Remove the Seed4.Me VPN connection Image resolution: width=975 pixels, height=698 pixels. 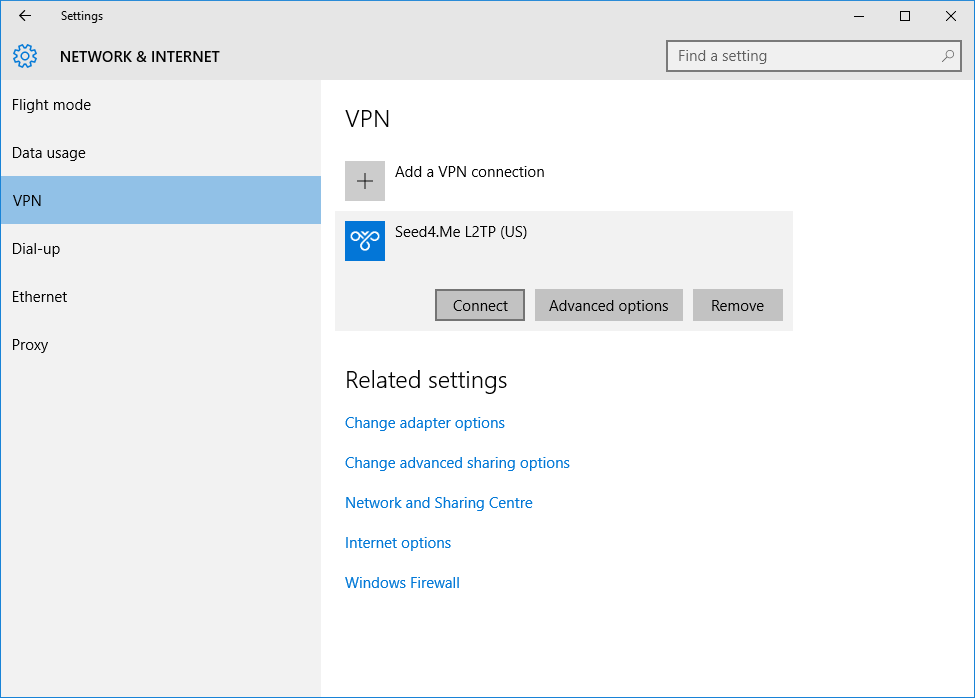737,305
